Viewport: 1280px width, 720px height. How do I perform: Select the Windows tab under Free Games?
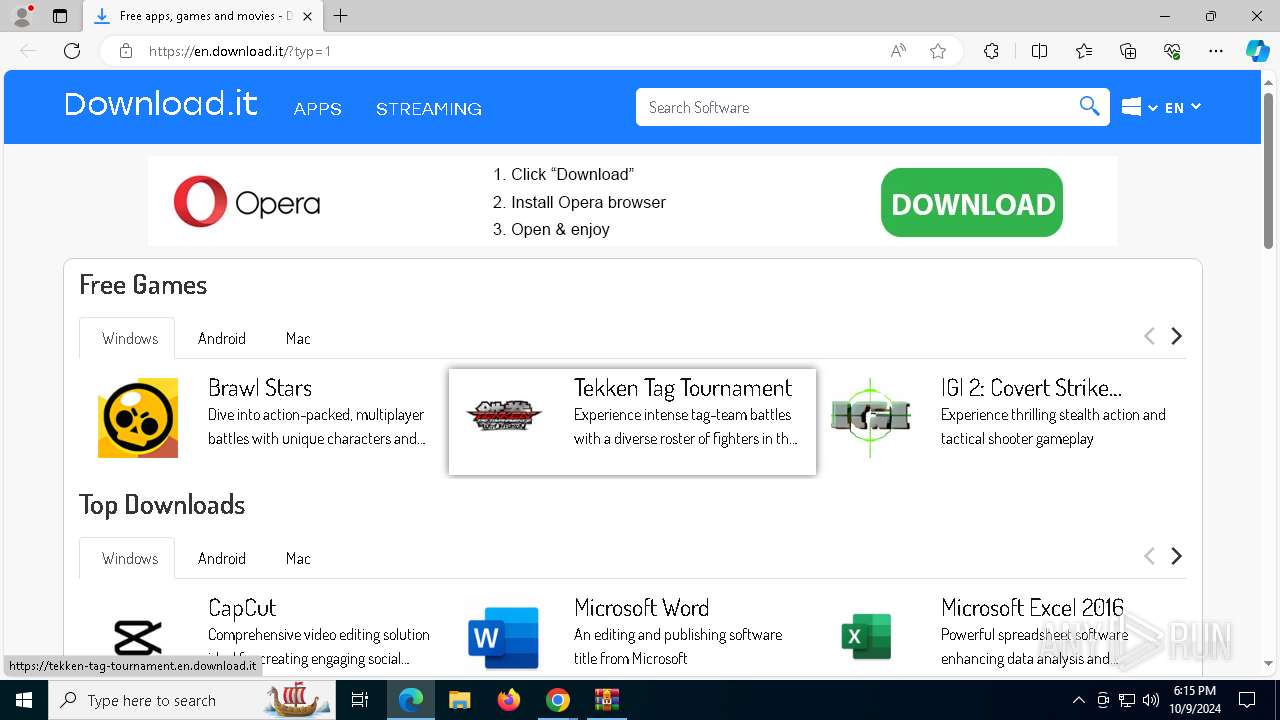[127, 338]
